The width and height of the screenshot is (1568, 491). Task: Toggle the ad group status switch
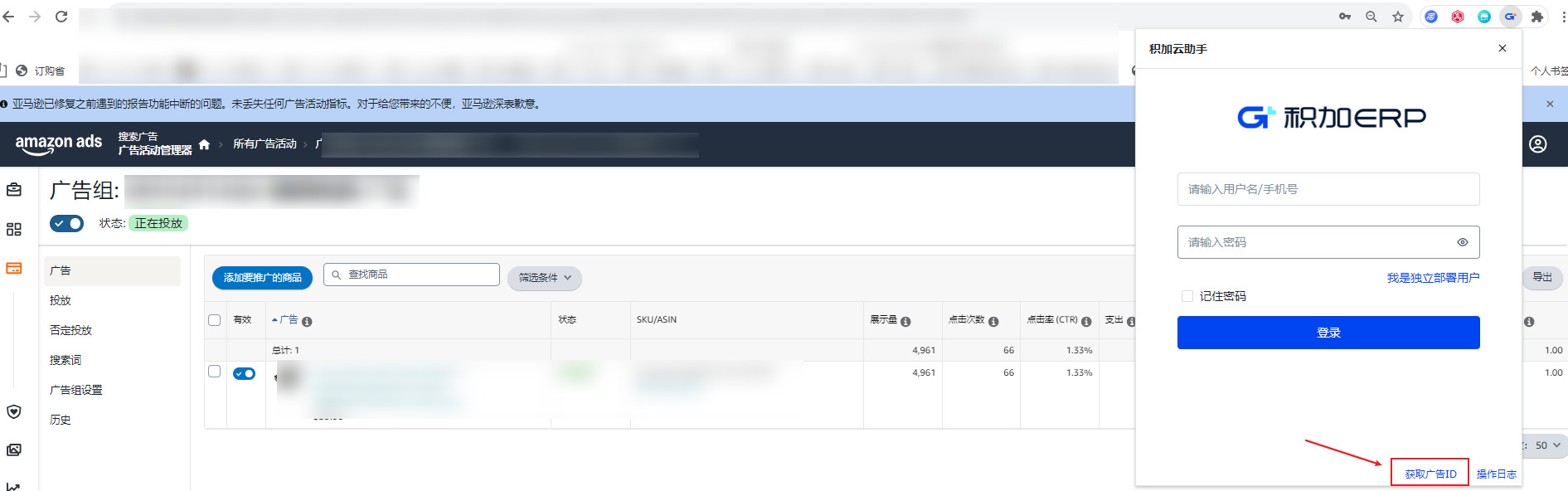click(66, 223)
